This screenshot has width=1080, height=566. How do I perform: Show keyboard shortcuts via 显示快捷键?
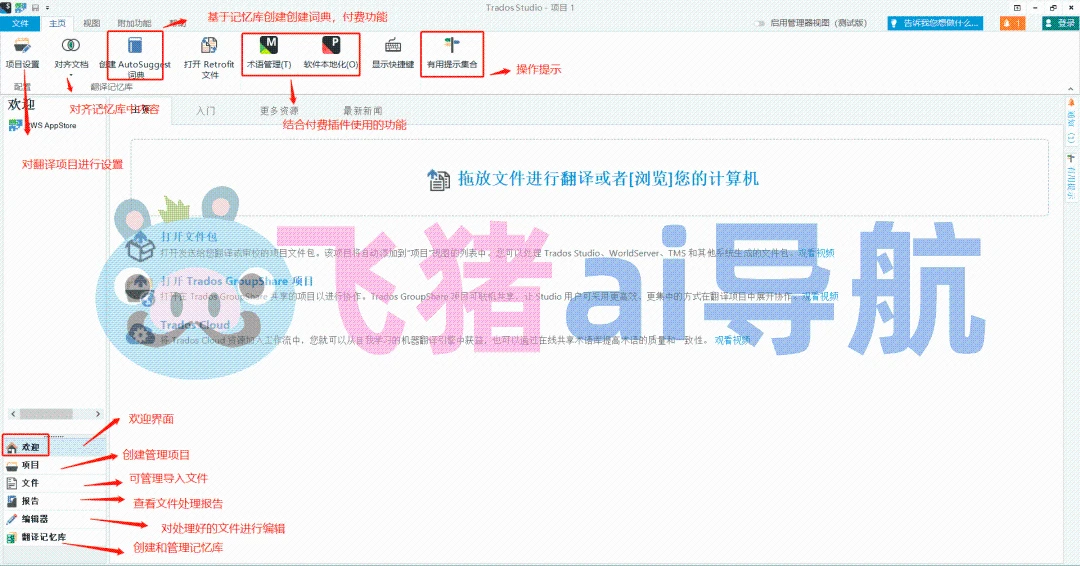pyautogui.click(x=393, y=53)
